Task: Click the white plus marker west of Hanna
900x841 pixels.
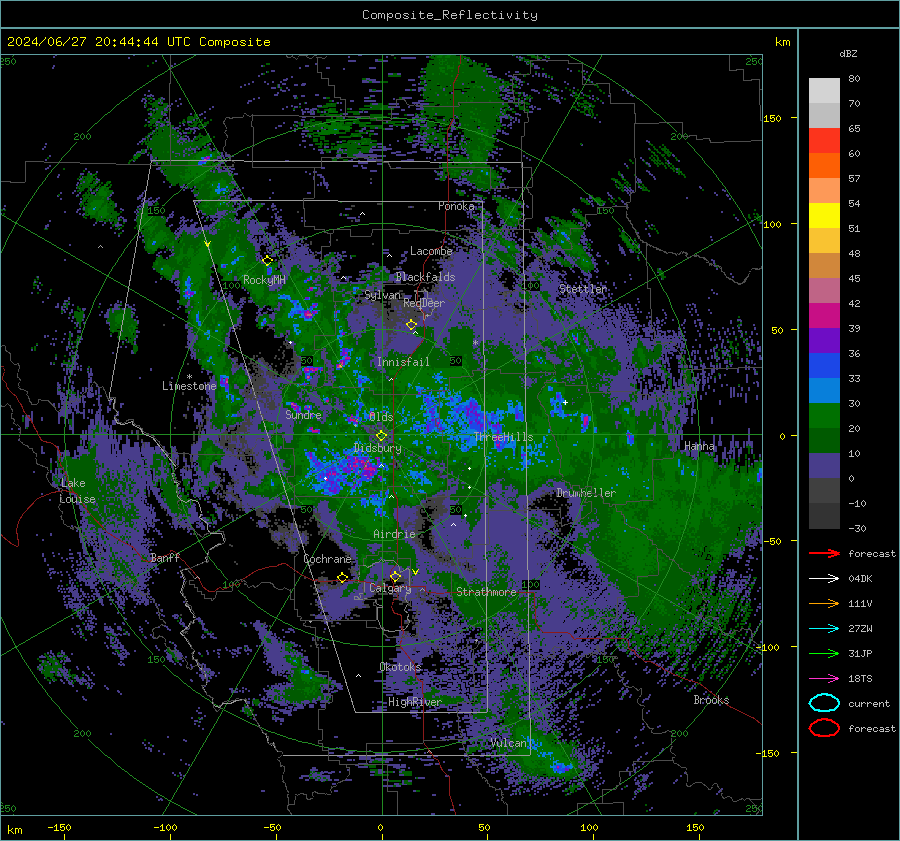Action: pos(565,402)
